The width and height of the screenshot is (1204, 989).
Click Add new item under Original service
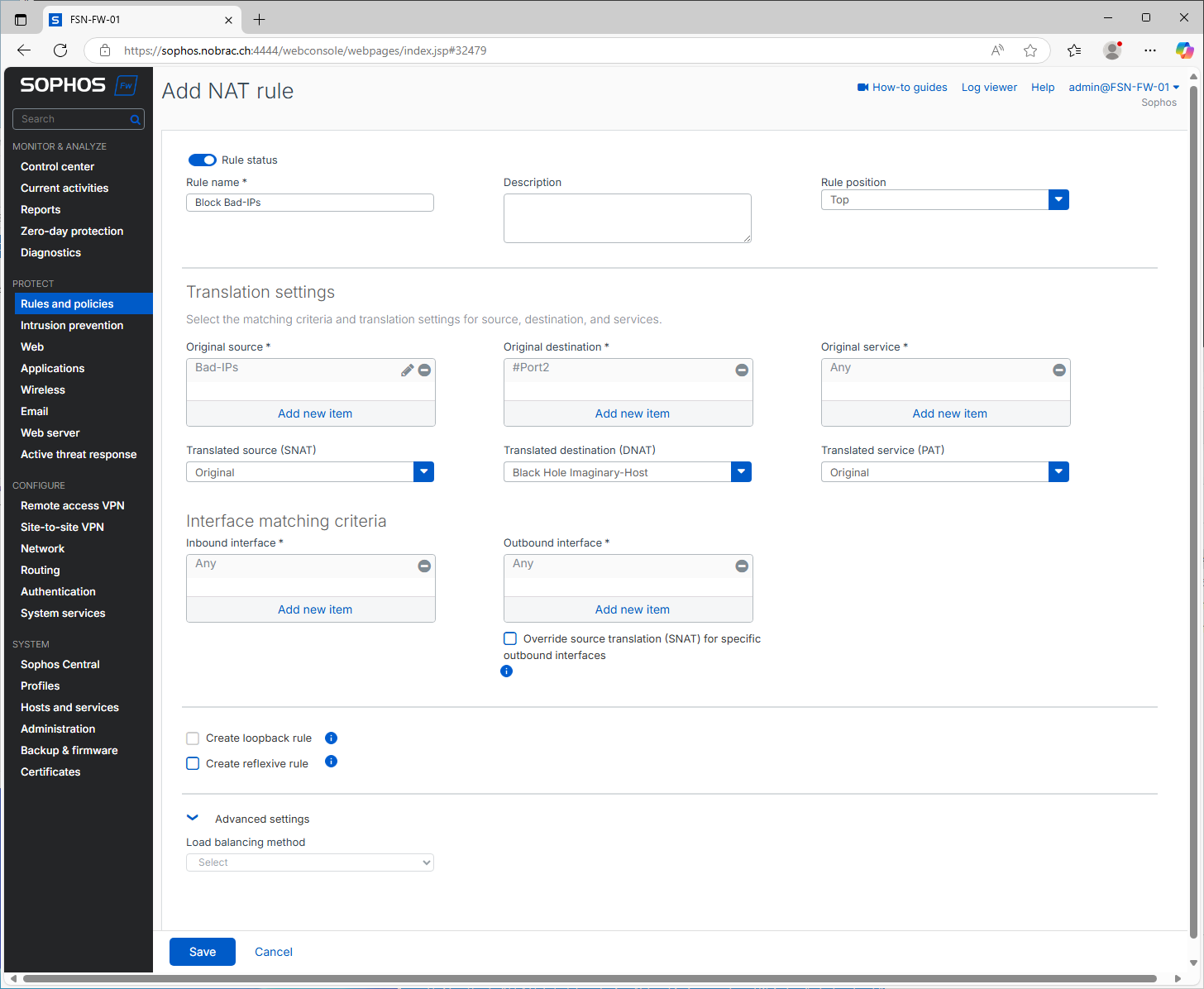(x=949, y=413)
